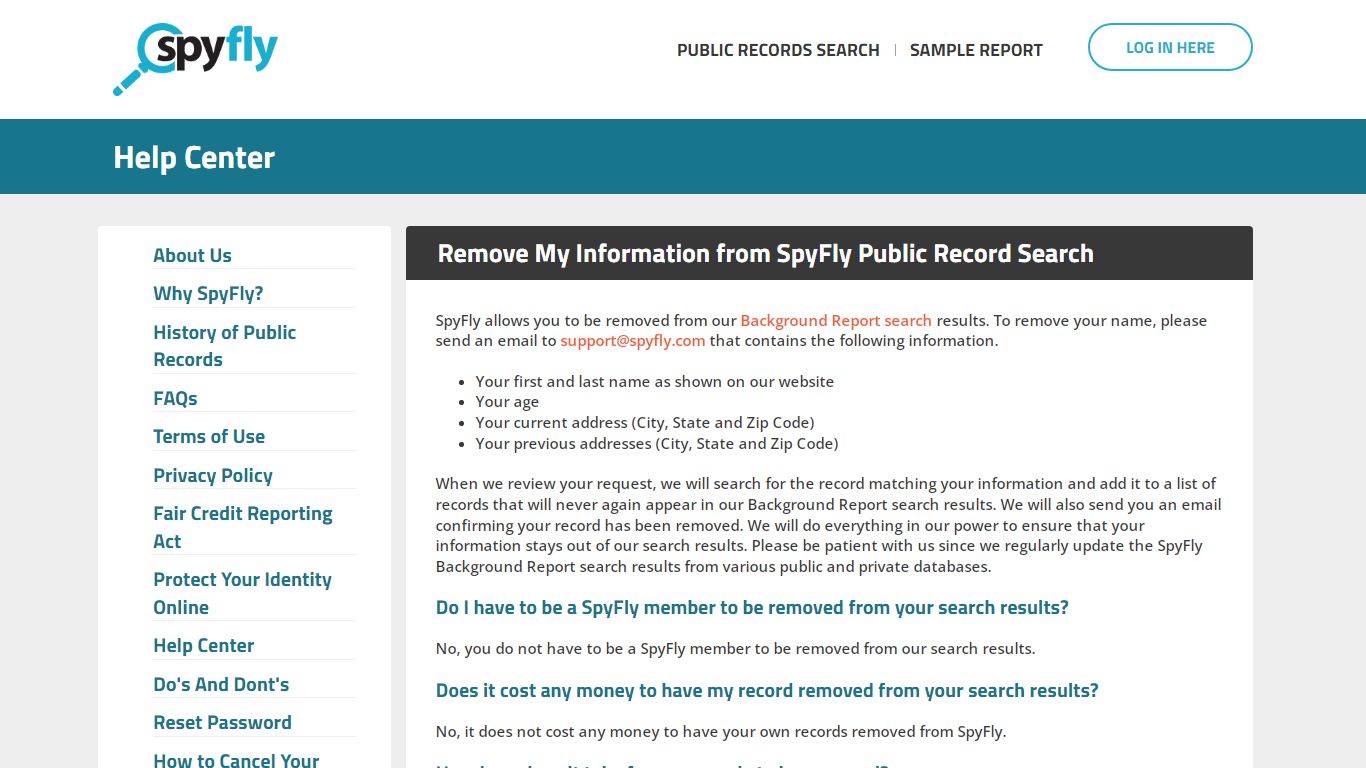
Task: Follow the Background Report search link
Action: [836, 320]
